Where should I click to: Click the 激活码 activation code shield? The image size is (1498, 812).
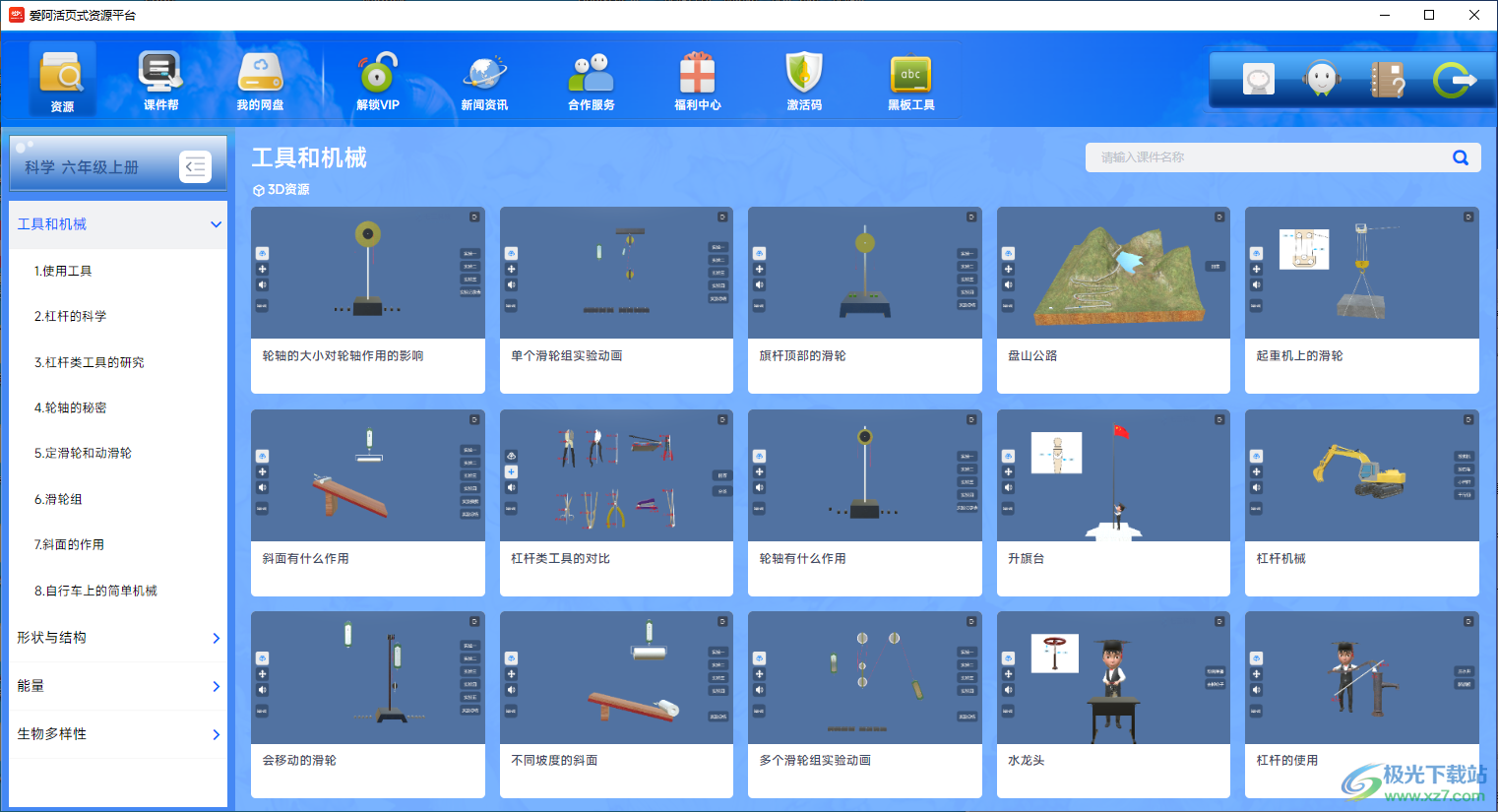click(x=803, y=79)
